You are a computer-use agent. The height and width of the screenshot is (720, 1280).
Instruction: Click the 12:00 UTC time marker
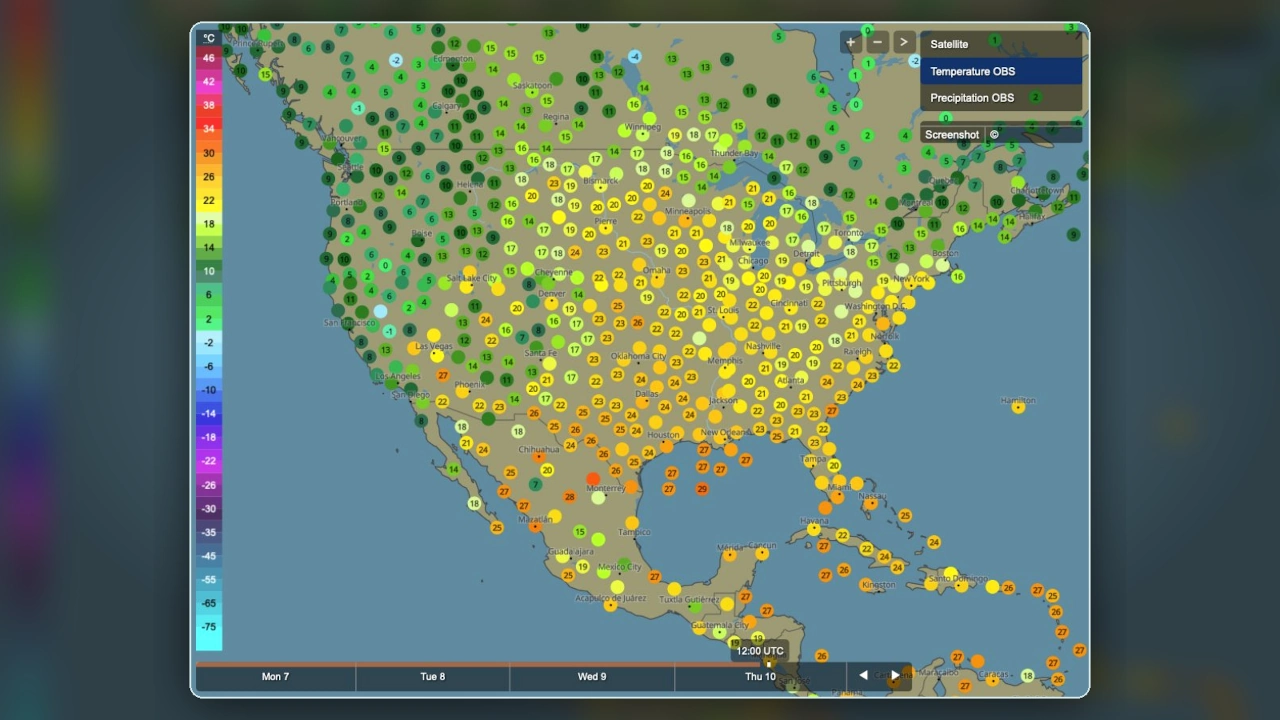point(760,651)
